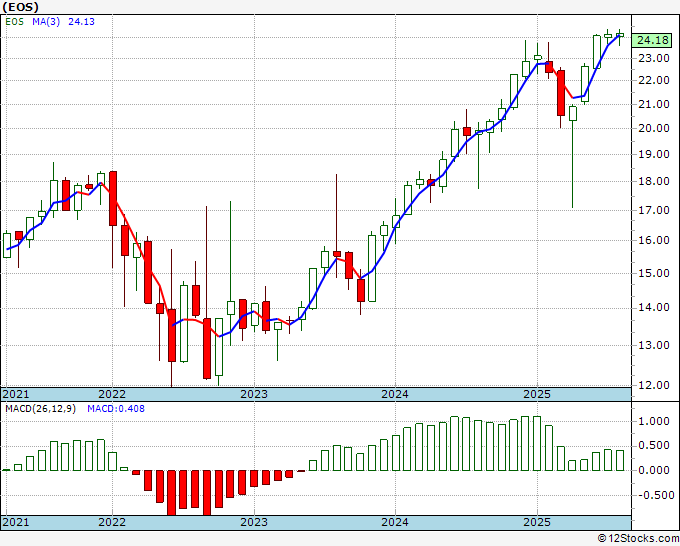The width and height of the screenshot is (680, 546).
Task: Click the 18.00 price axis label
Action: point(654,181)
